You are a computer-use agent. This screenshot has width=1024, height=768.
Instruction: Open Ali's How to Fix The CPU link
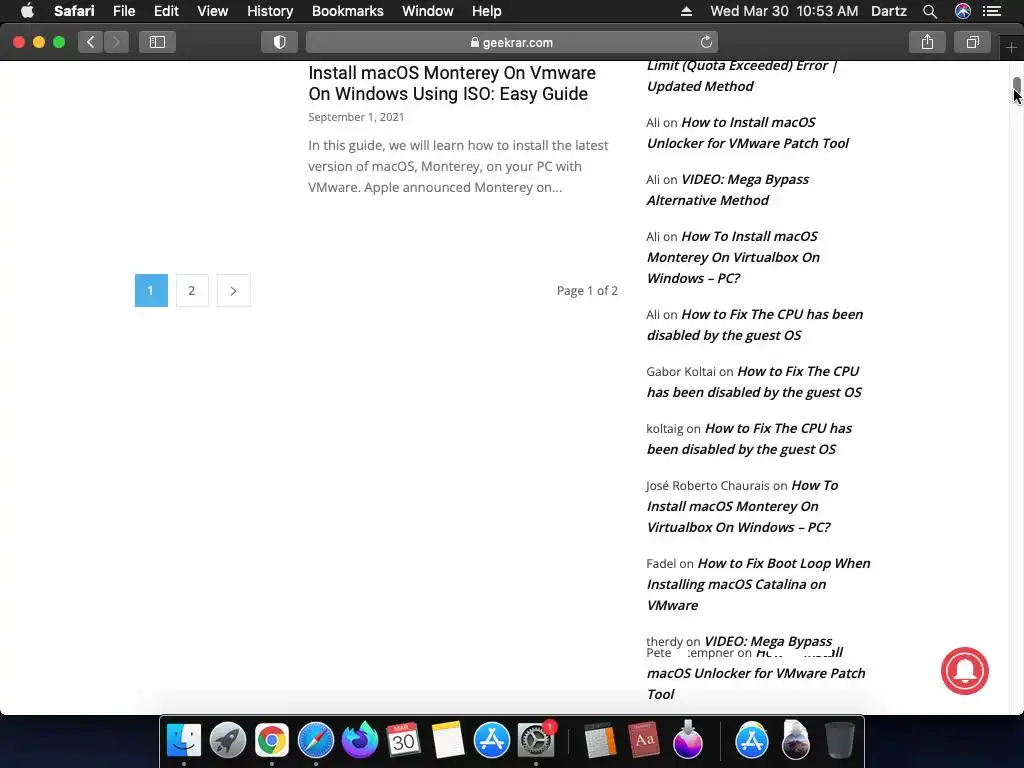click(x=755, y=325)
